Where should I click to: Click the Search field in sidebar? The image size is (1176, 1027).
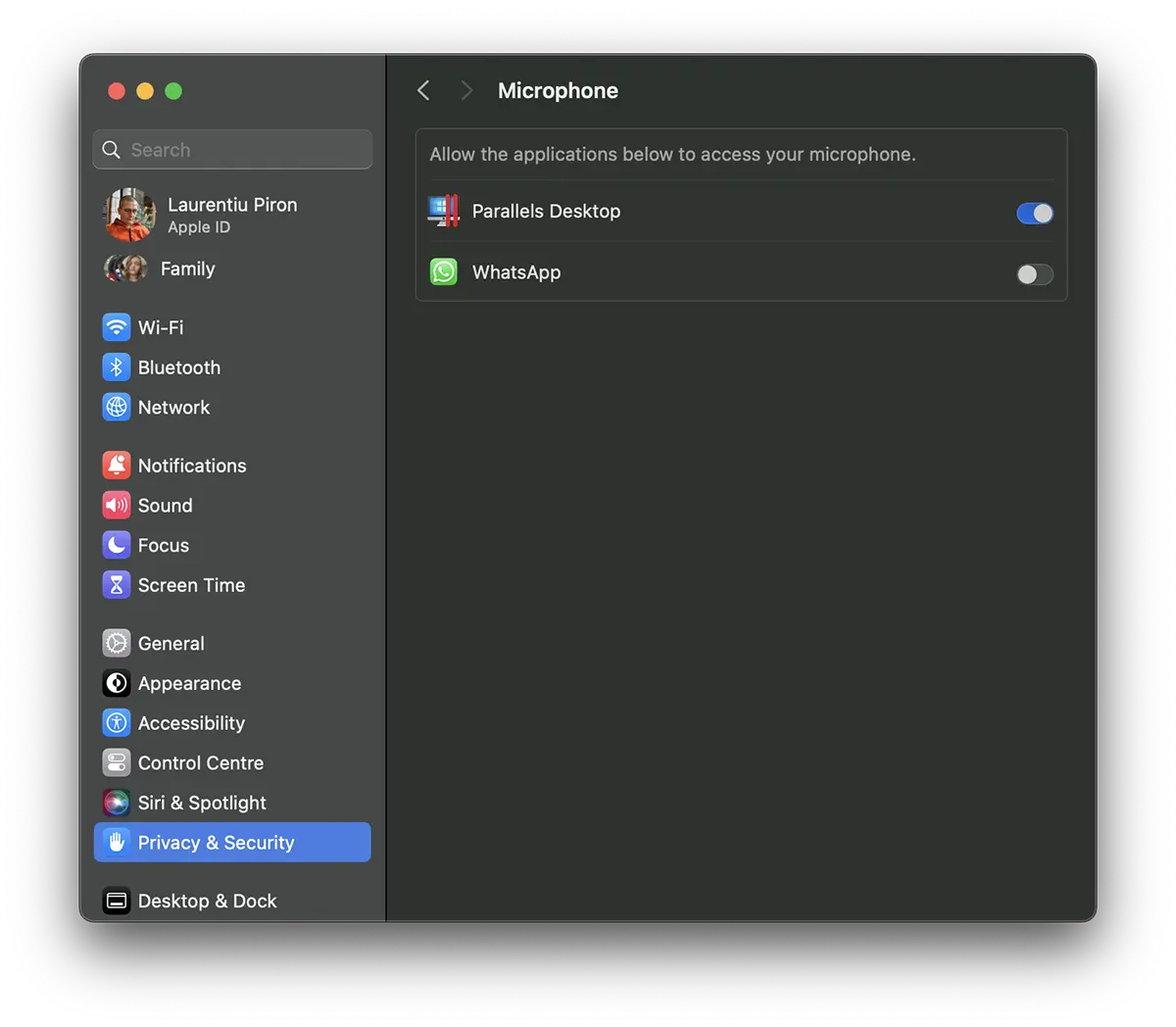point(233,150)
